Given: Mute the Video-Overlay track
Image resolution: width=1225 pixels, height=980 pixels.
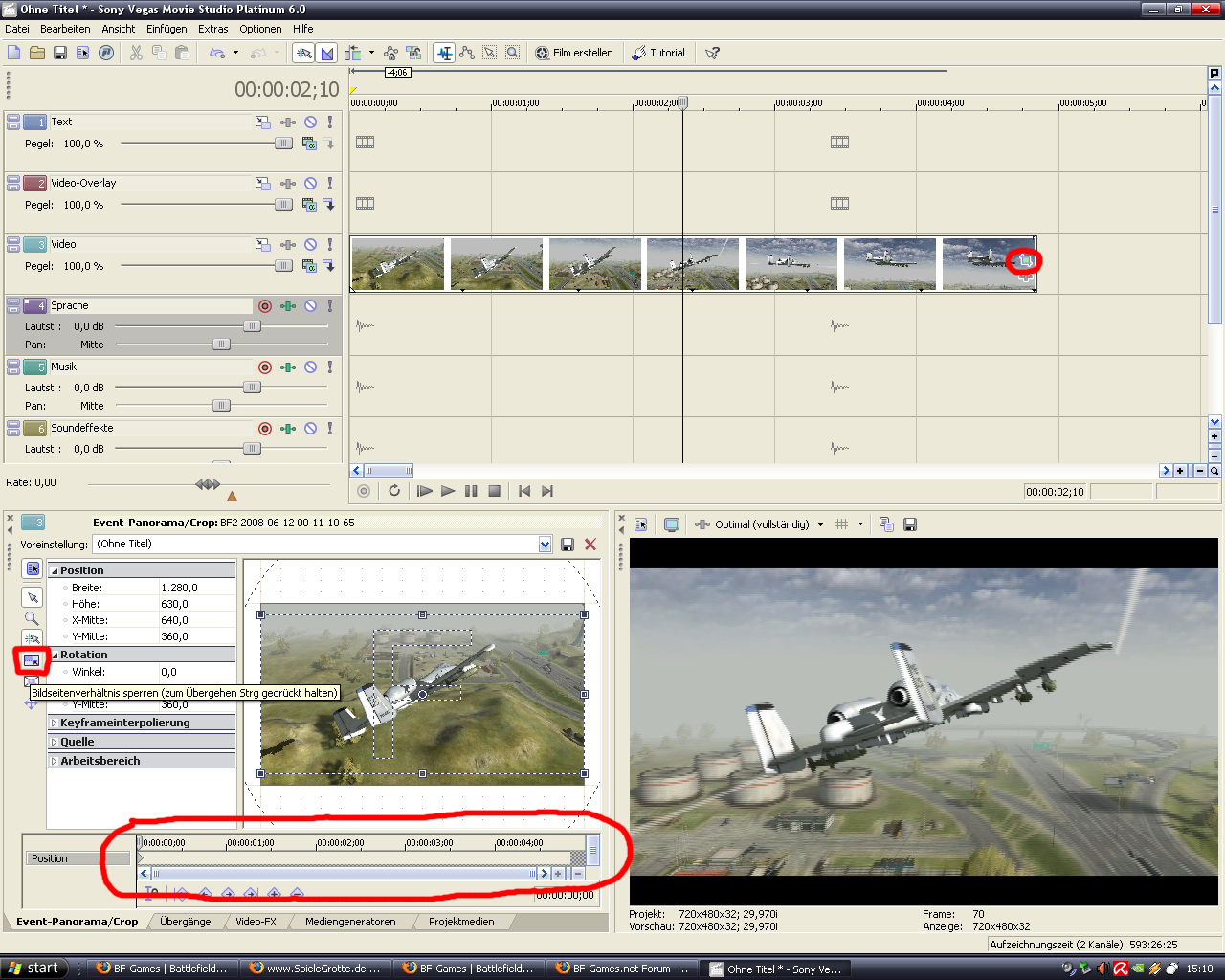Looking at the screenshot, I should (310, 183).
